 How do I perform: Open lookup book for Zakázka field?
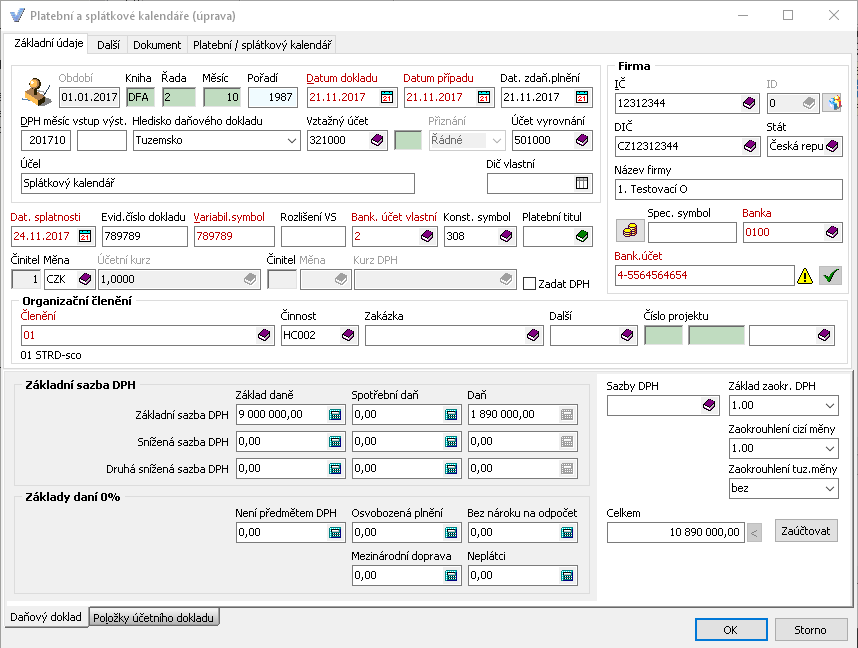pos(533,335)
